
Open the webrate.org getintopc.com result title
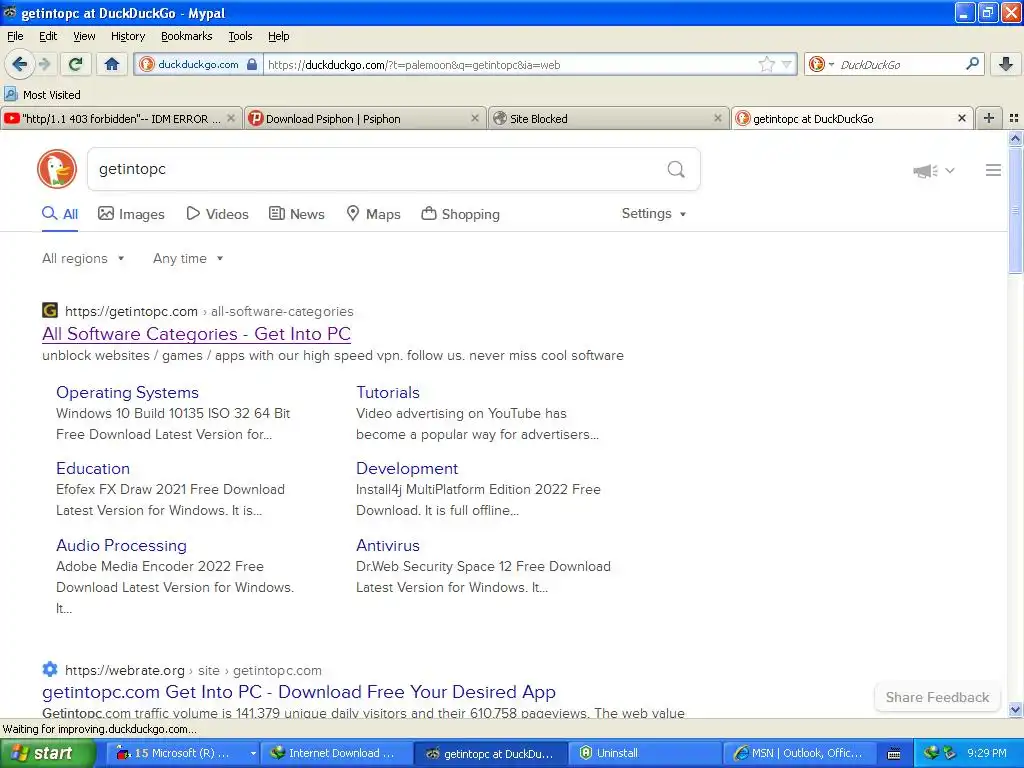pyautogui.click(x=299, y=692)
